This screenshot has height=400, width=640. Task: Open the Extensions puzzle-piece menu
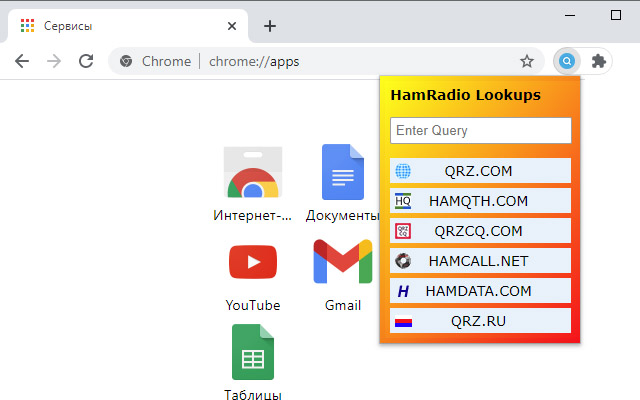pos(598,61)
